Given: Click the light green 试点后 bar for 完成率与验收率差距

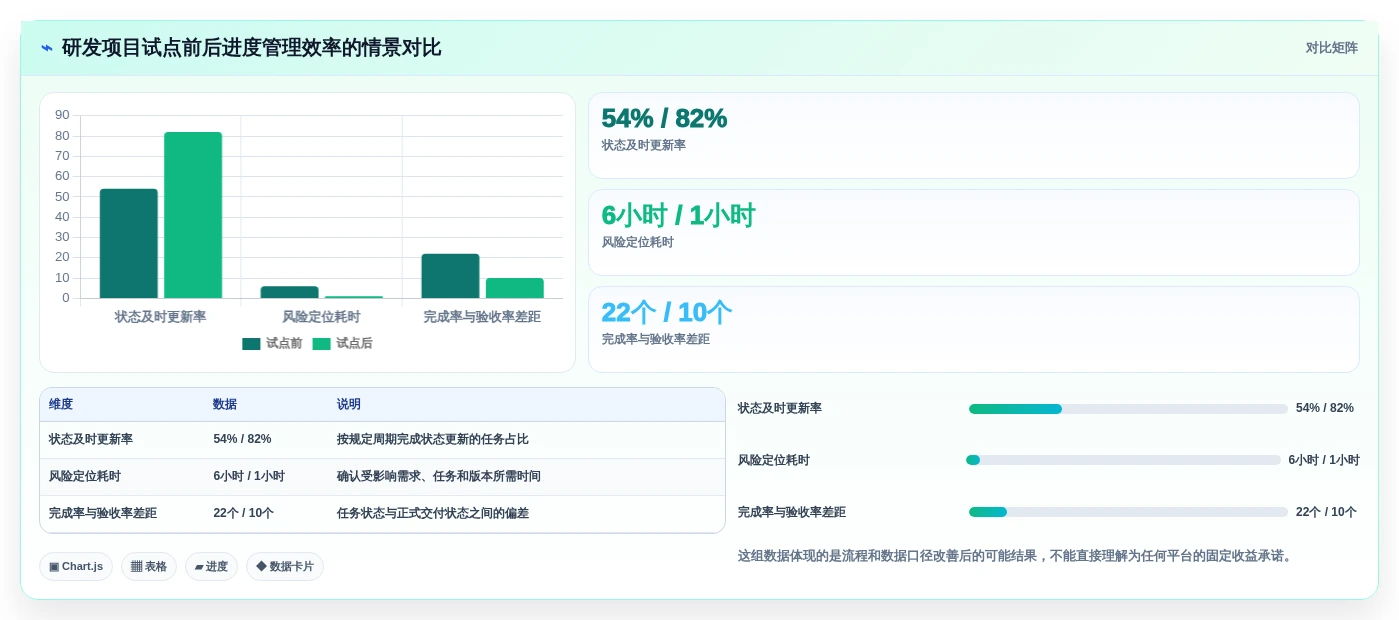Looking at the screenshot, I should coord(515,288).
